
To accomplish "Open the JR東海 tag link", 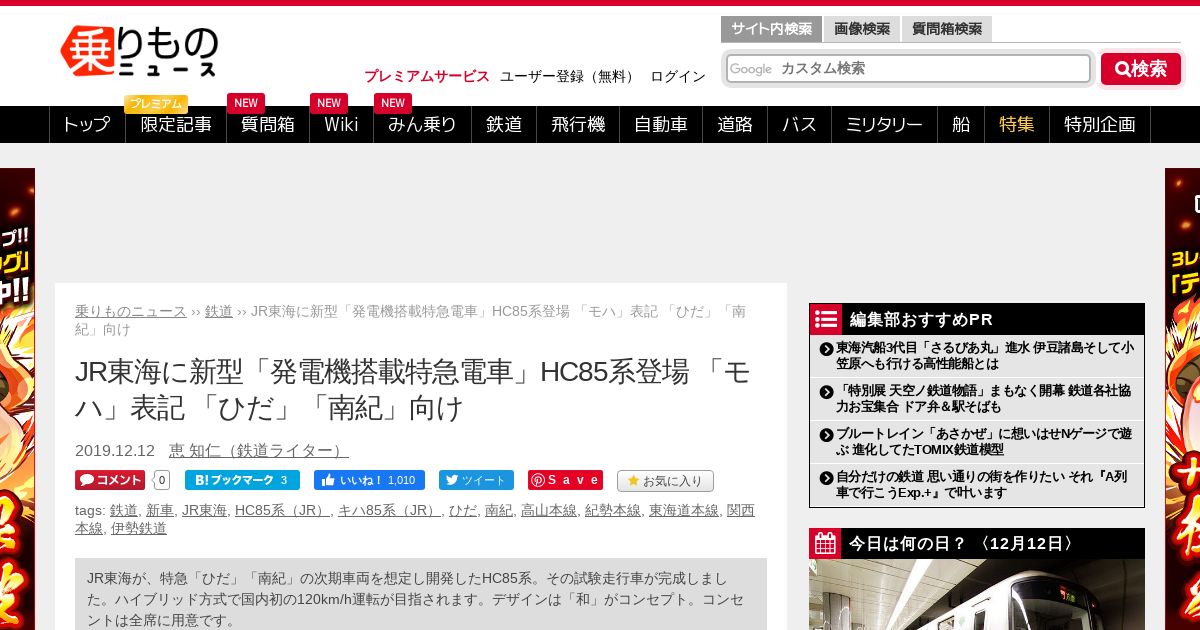I will [x=204, y=510].
